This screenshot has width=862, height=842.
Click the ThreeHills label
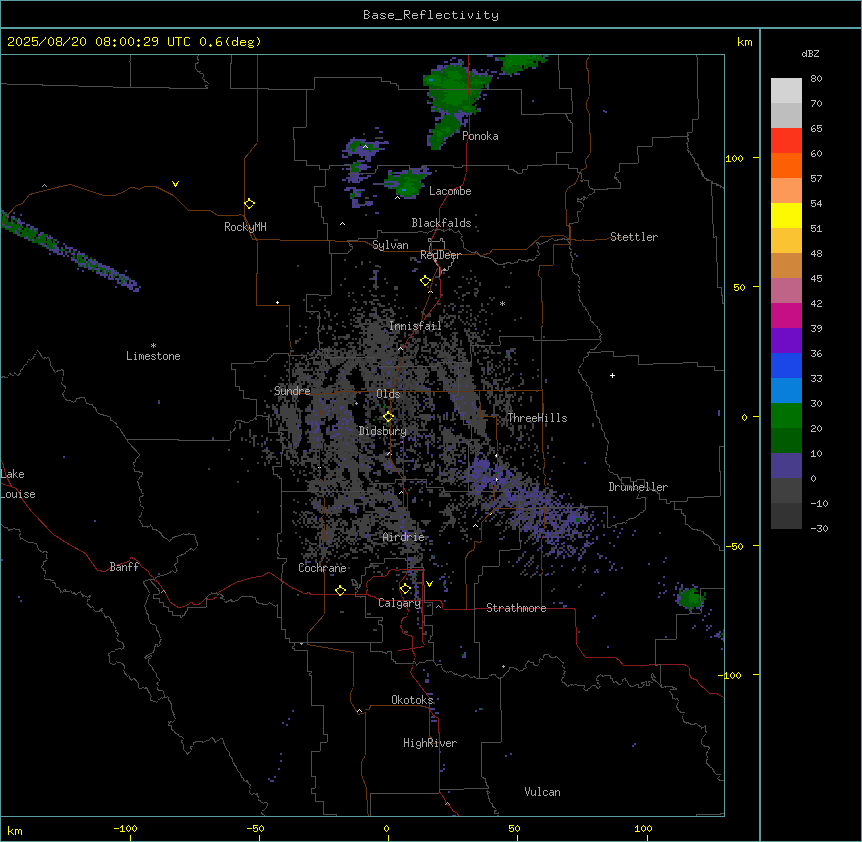[537, 418]
